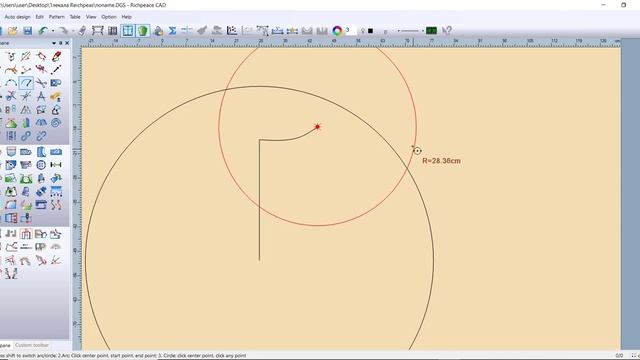
Task: Restore down the Richpeace CAD window
Action: [x=623, y=5]
